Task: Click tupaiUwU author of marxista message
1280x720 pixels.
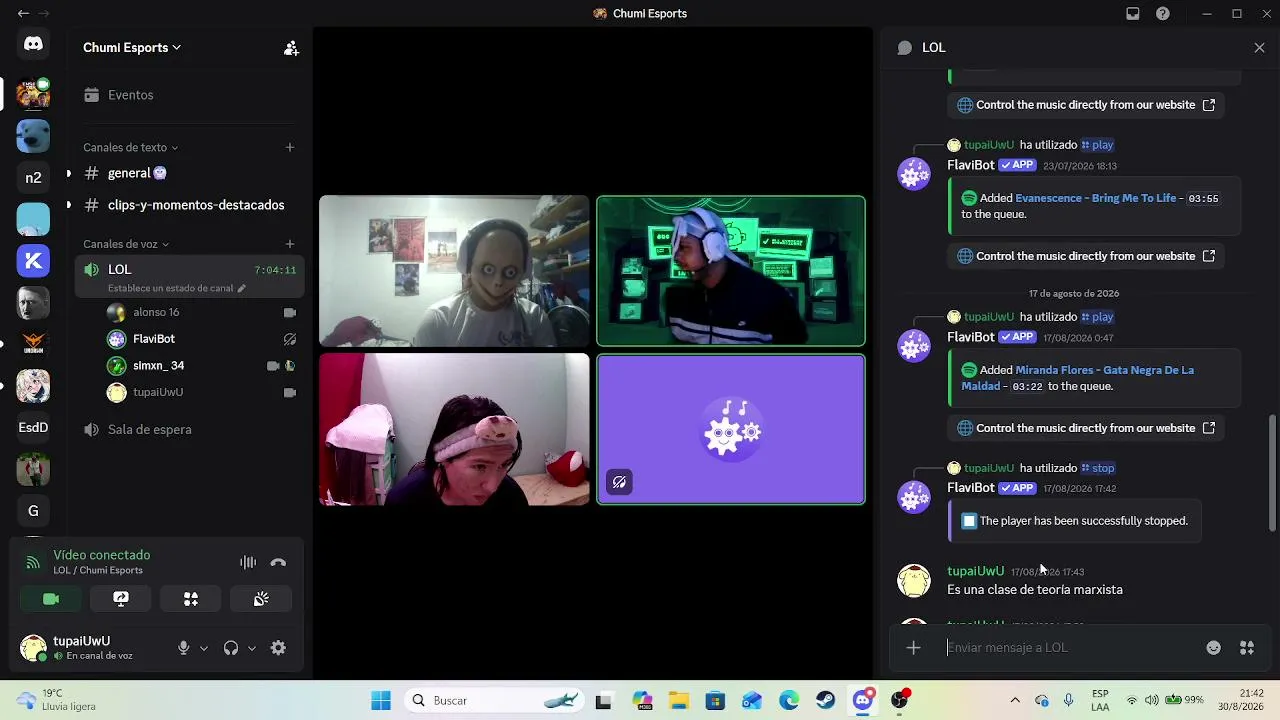Action: [975, 571]
